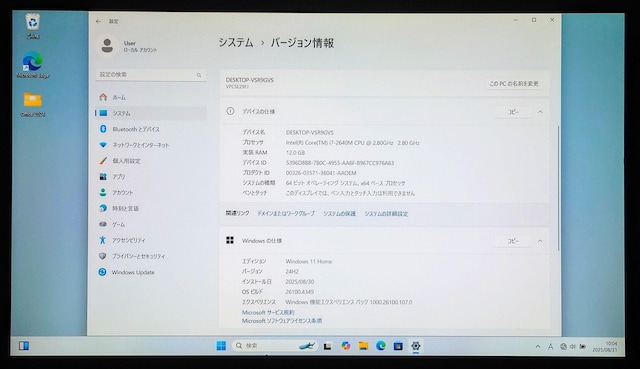Click the Windows logo icon beside Windows の仕様
640x369 pixels.
click(x=230, y=240)
